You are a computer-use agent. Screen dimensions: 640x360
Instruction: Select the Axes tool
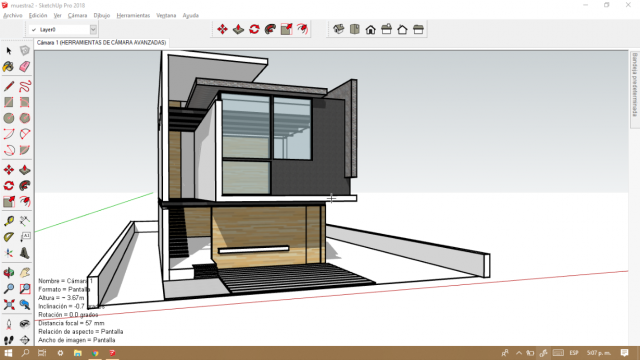pyautogui.click(x=9, y=253)
